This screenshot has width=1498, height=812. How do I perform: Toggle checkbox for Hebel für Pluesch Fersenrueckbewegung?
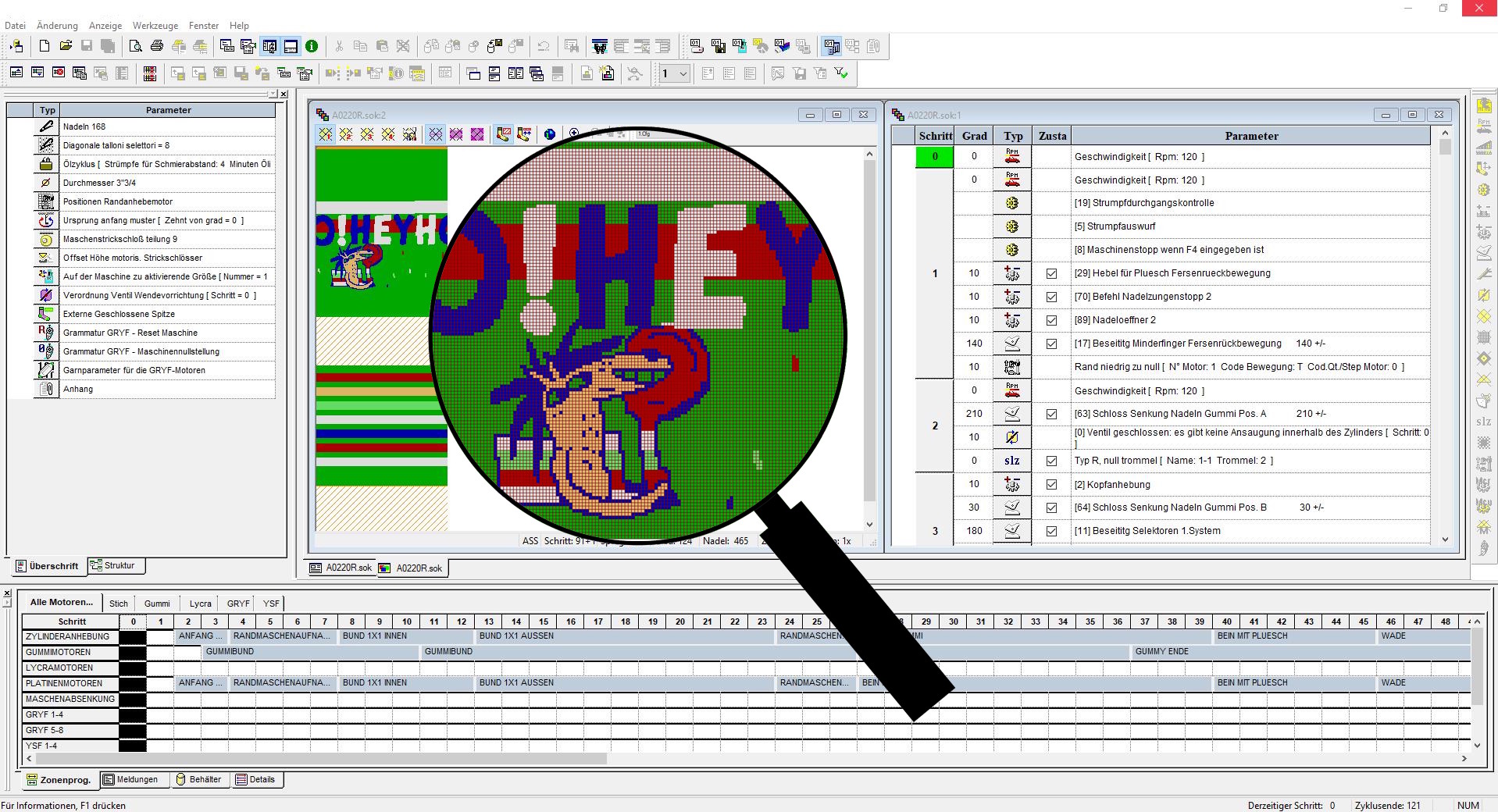coord(1051,273)
